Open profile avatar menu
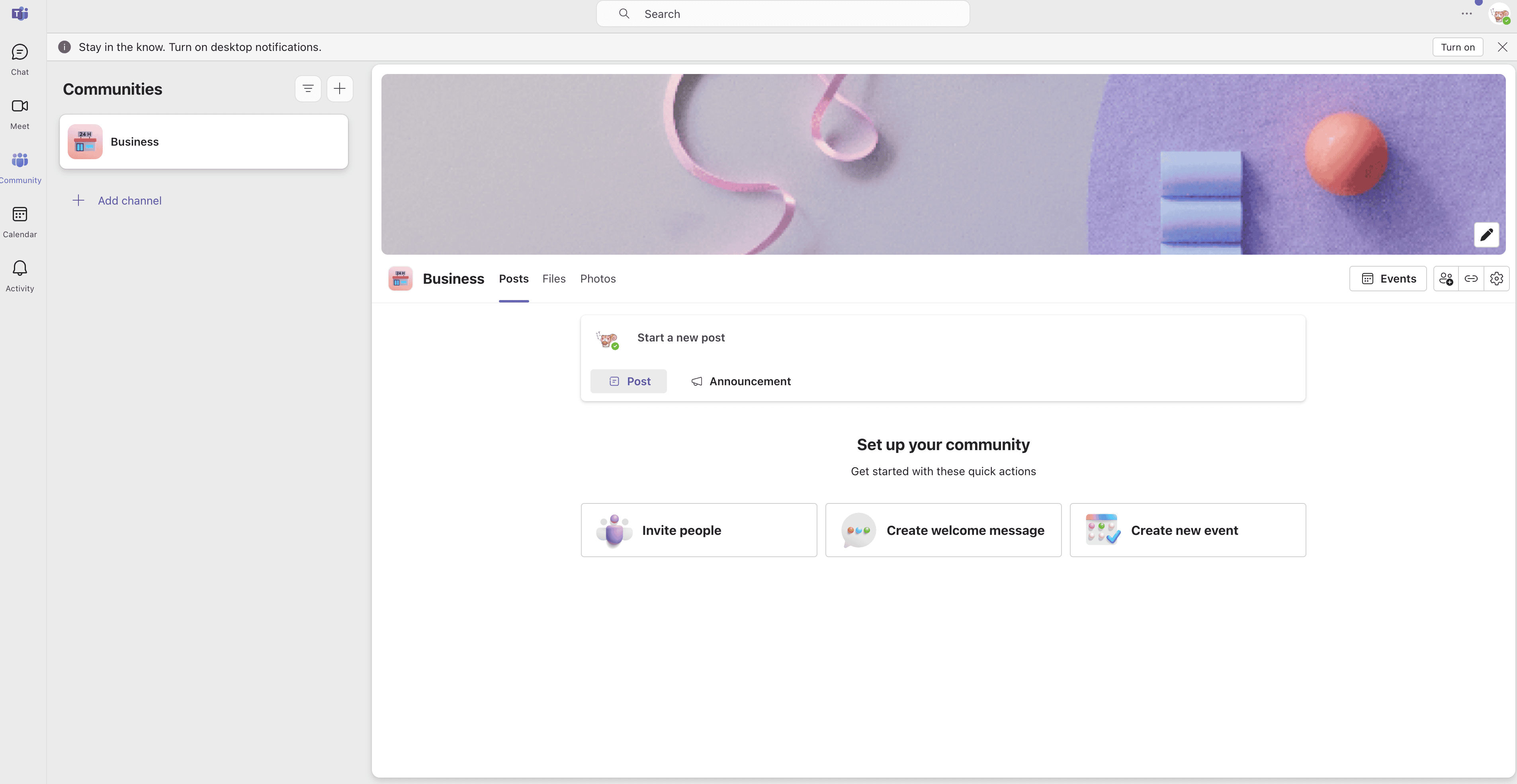The height and width of the screenshot is (784, 1517). point(1499,14)
